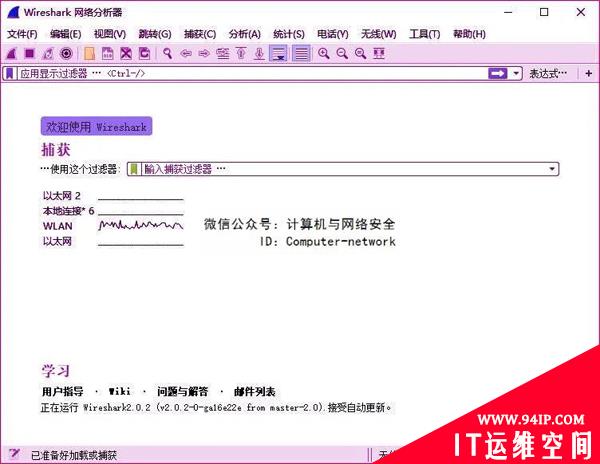
Task: Click 已准备好加载或捕获 status text
Action: tap(74, 455)
